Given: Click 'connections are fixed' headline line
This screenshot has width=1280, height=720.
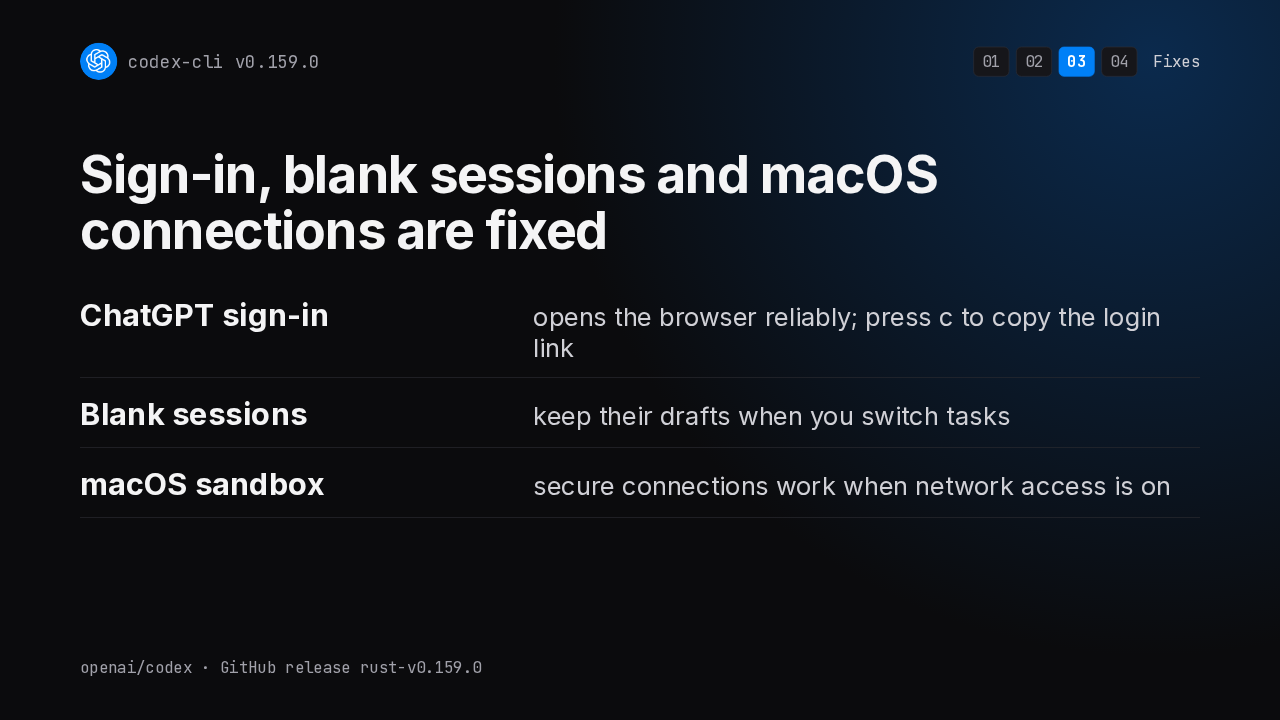Looking at the screenshot, I should click(343, 231).
